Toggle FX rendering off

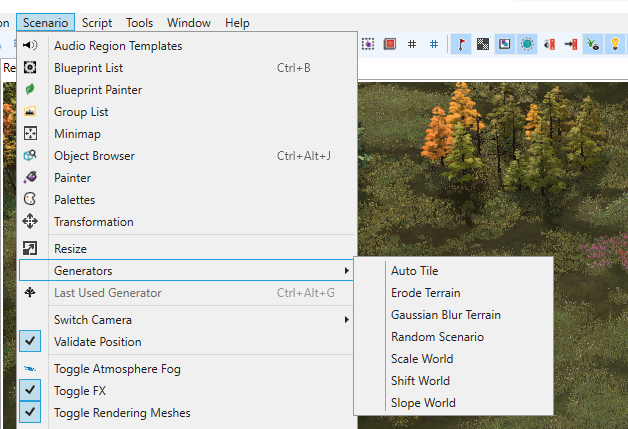point(30,390)
